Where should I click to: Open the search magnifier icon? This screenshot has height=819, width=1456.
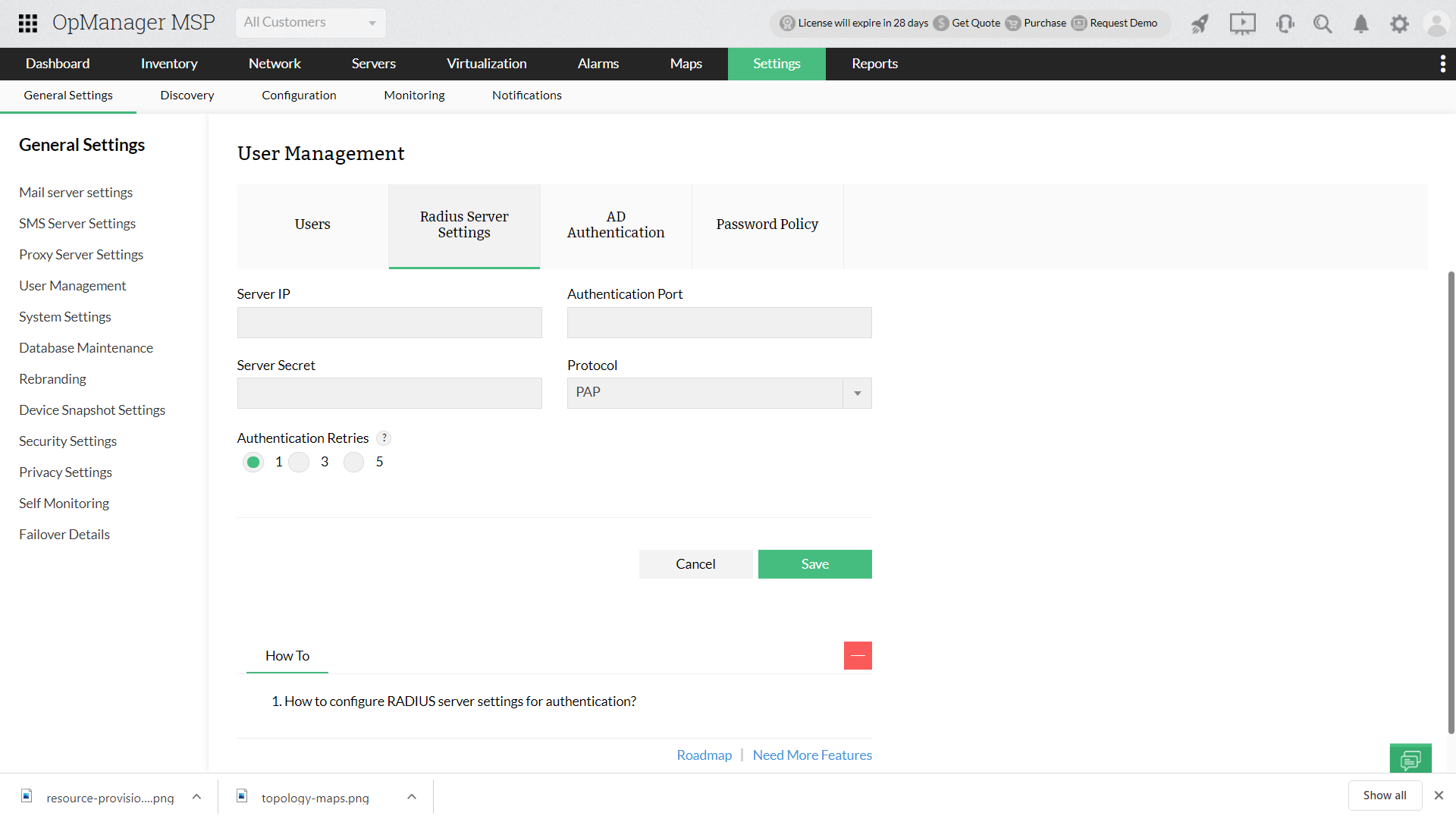[1323, 24]
